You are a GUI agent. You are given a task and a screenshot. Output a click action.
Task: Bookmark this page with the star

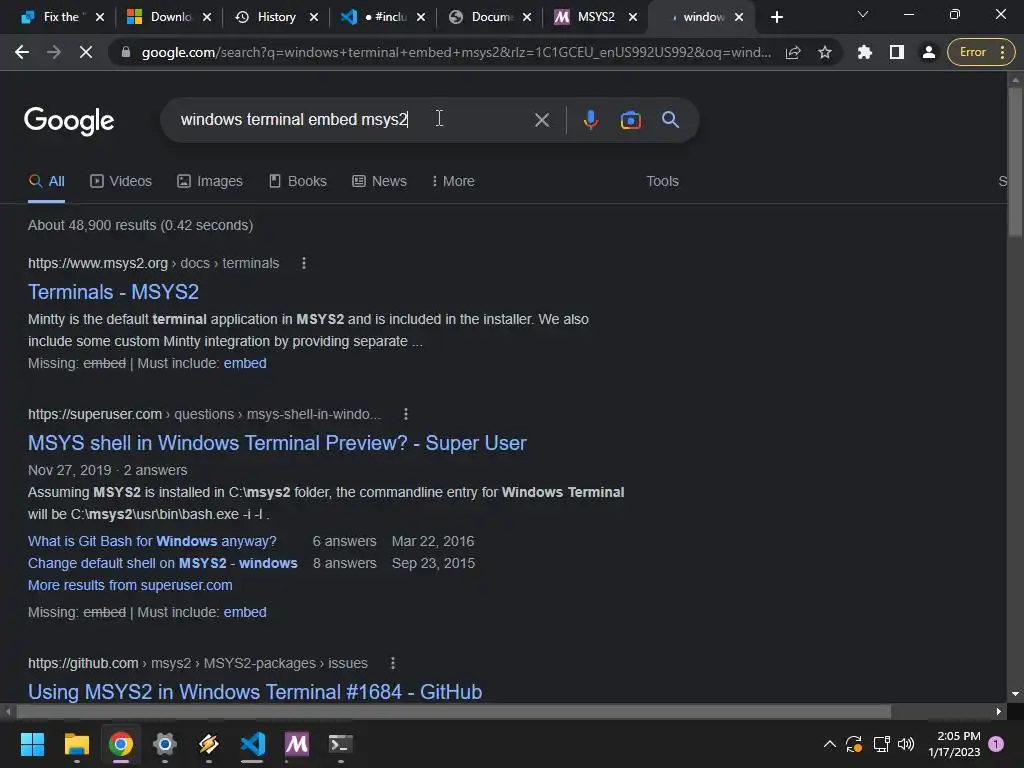[x=825, y=52]
